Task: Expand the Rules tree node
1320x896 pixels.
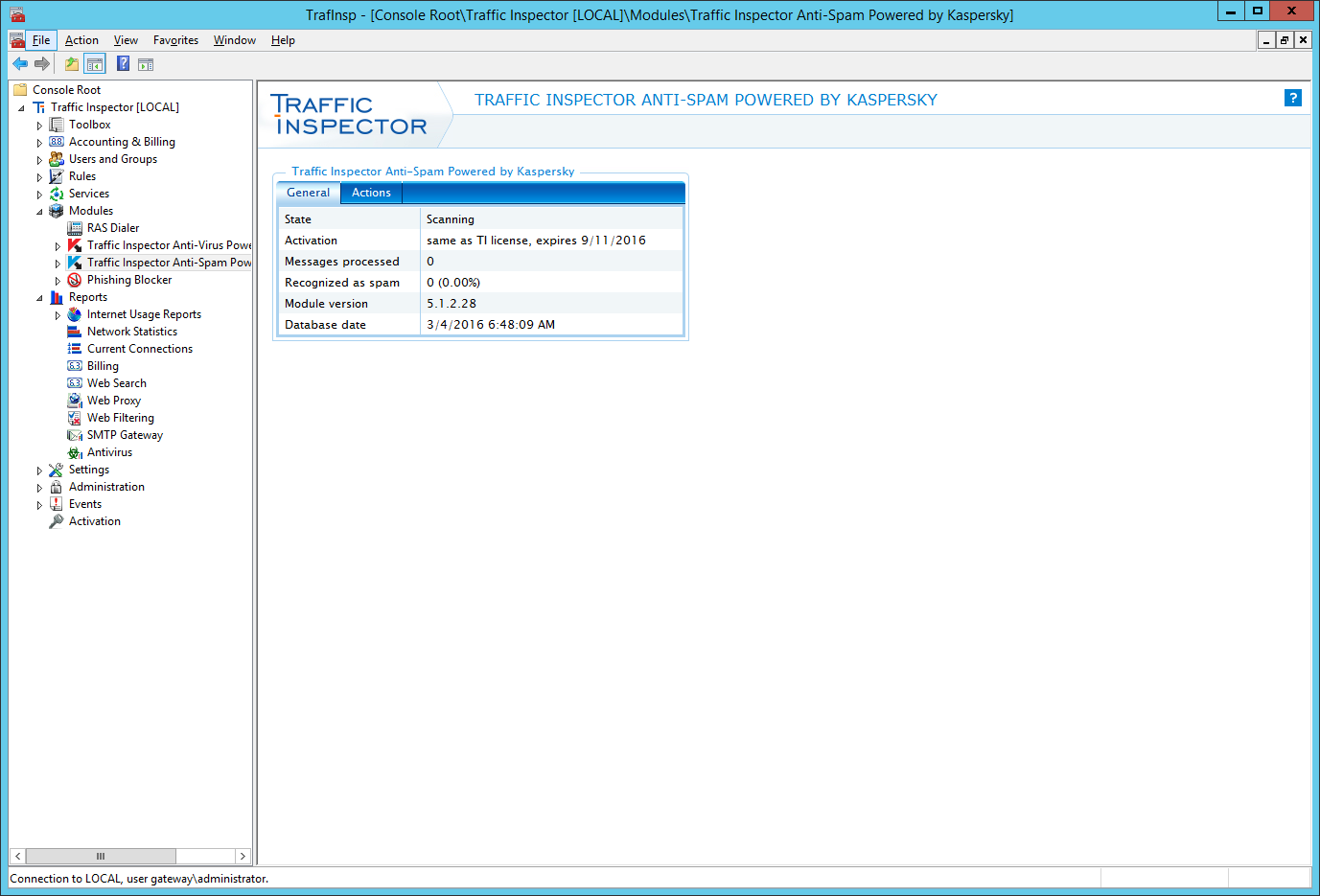Action: pos(39,177)
